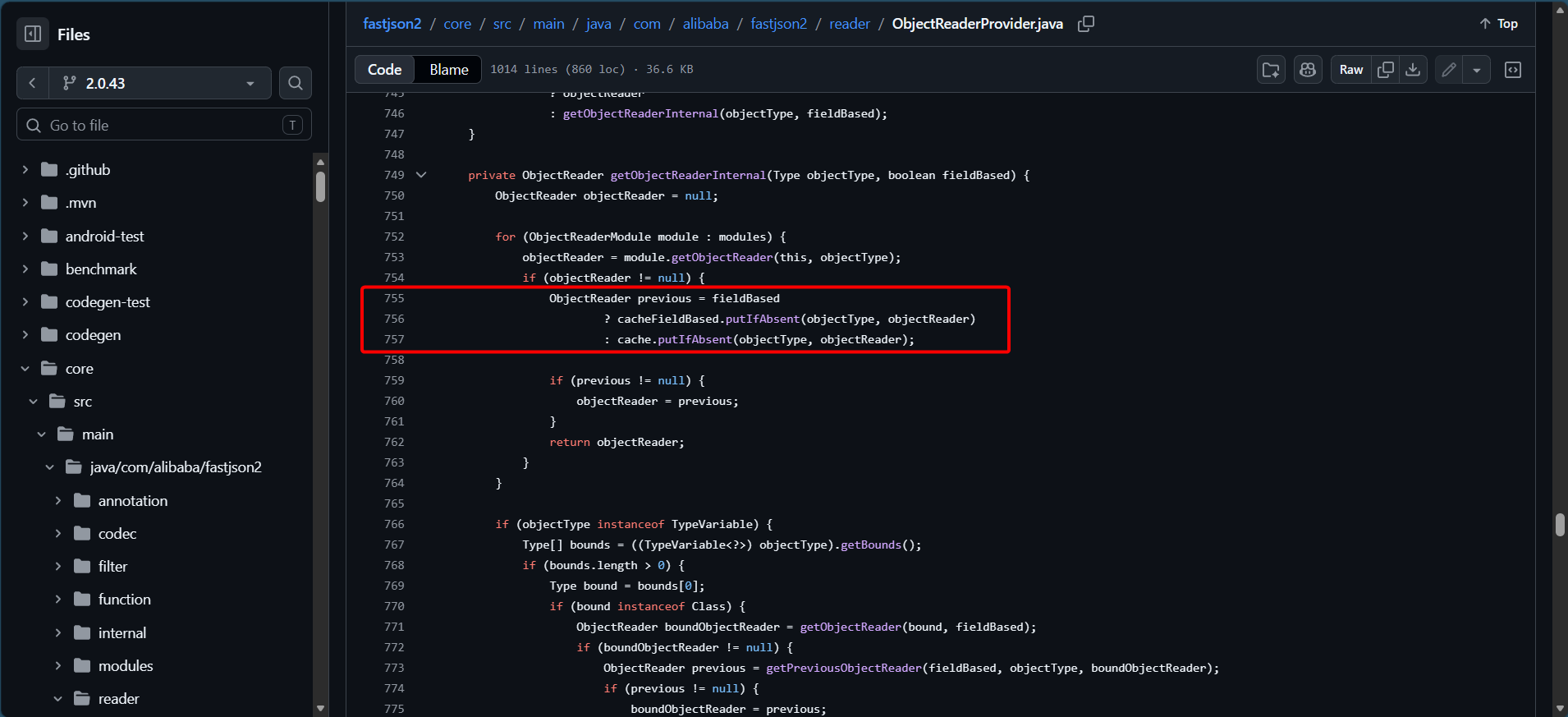The image size is (1568, 717).
Task: Open more edit options dropdown caret
Action: 1477,70
